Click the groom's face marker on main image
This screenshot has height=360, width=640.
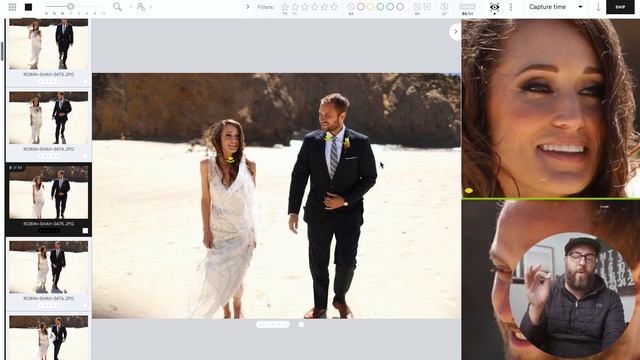(x=329, y=138)
